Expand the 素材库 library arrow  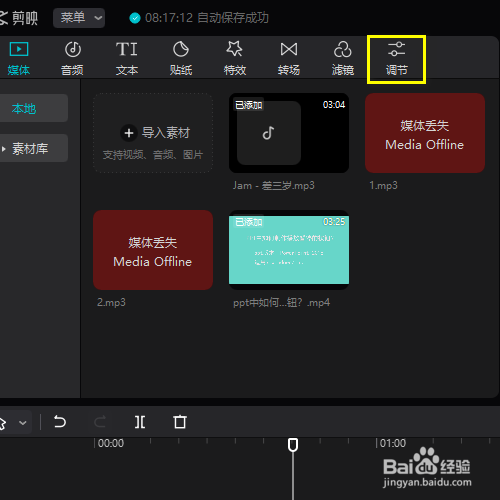coord(4,149)
